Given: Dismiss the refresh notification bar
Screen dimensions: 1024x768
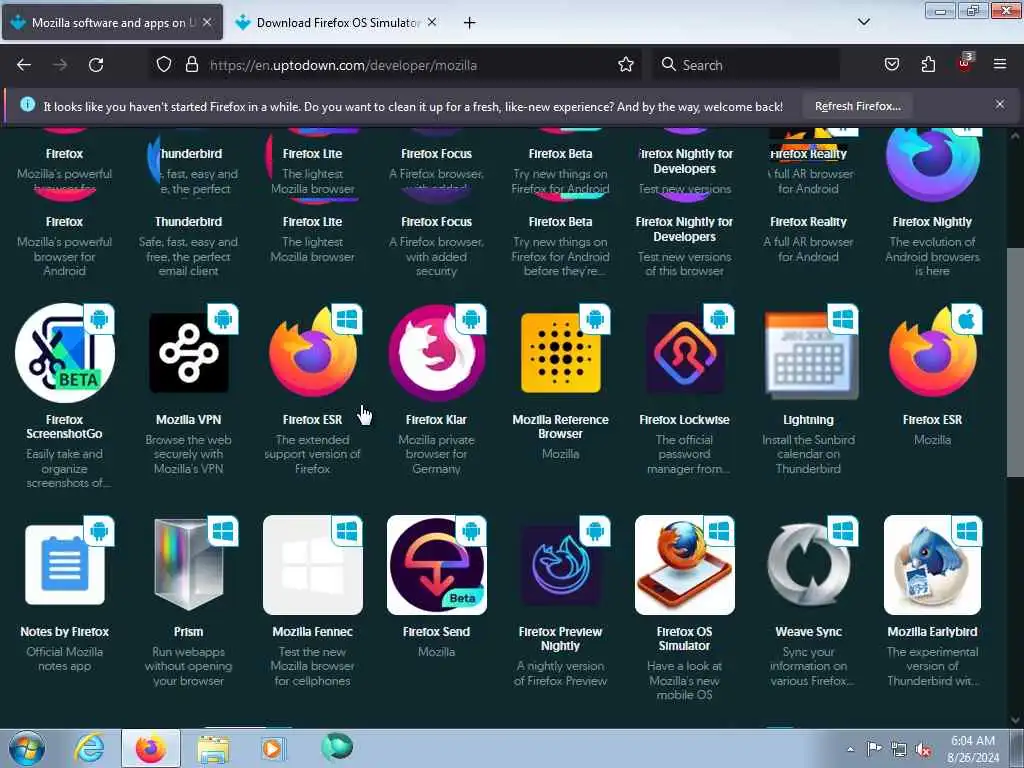Looking at the screenshot, I should [x=1000, y=104].
